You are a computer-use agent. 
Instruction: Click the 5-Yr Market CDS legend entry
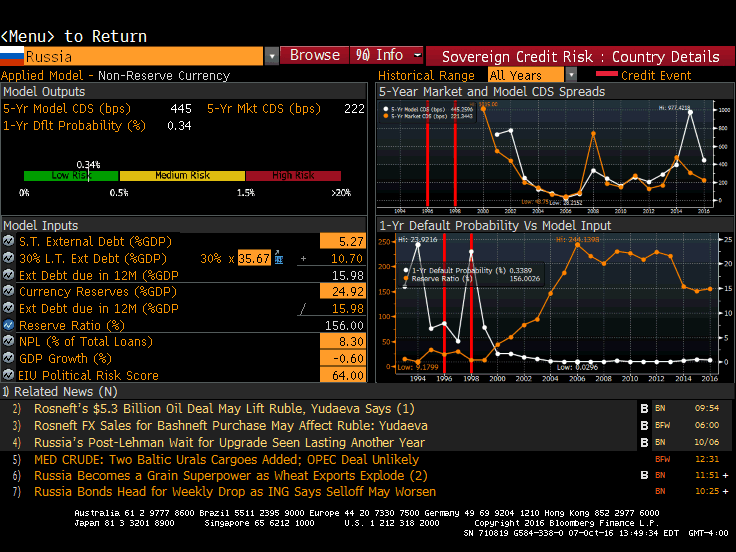[x=428, y=116]
